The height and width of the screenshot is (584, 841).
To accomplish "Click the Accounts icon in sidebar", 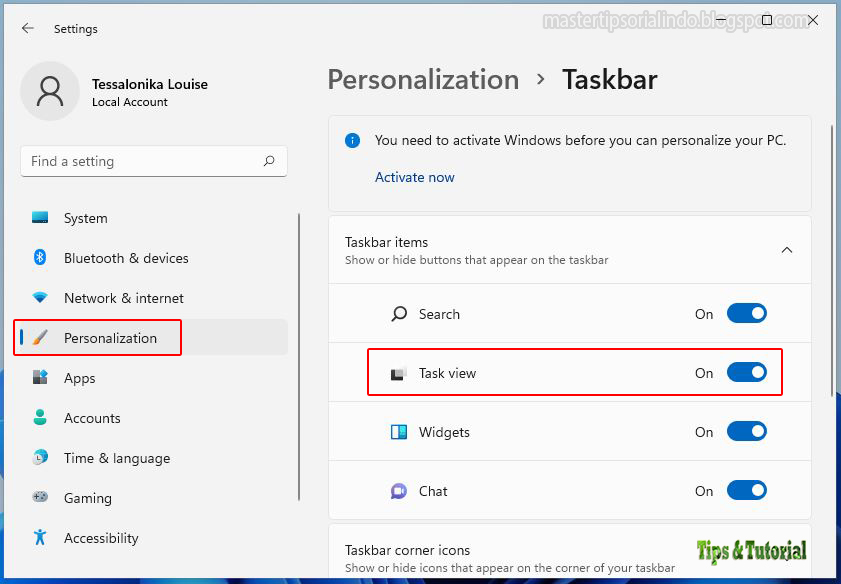I will click(40, 418).
